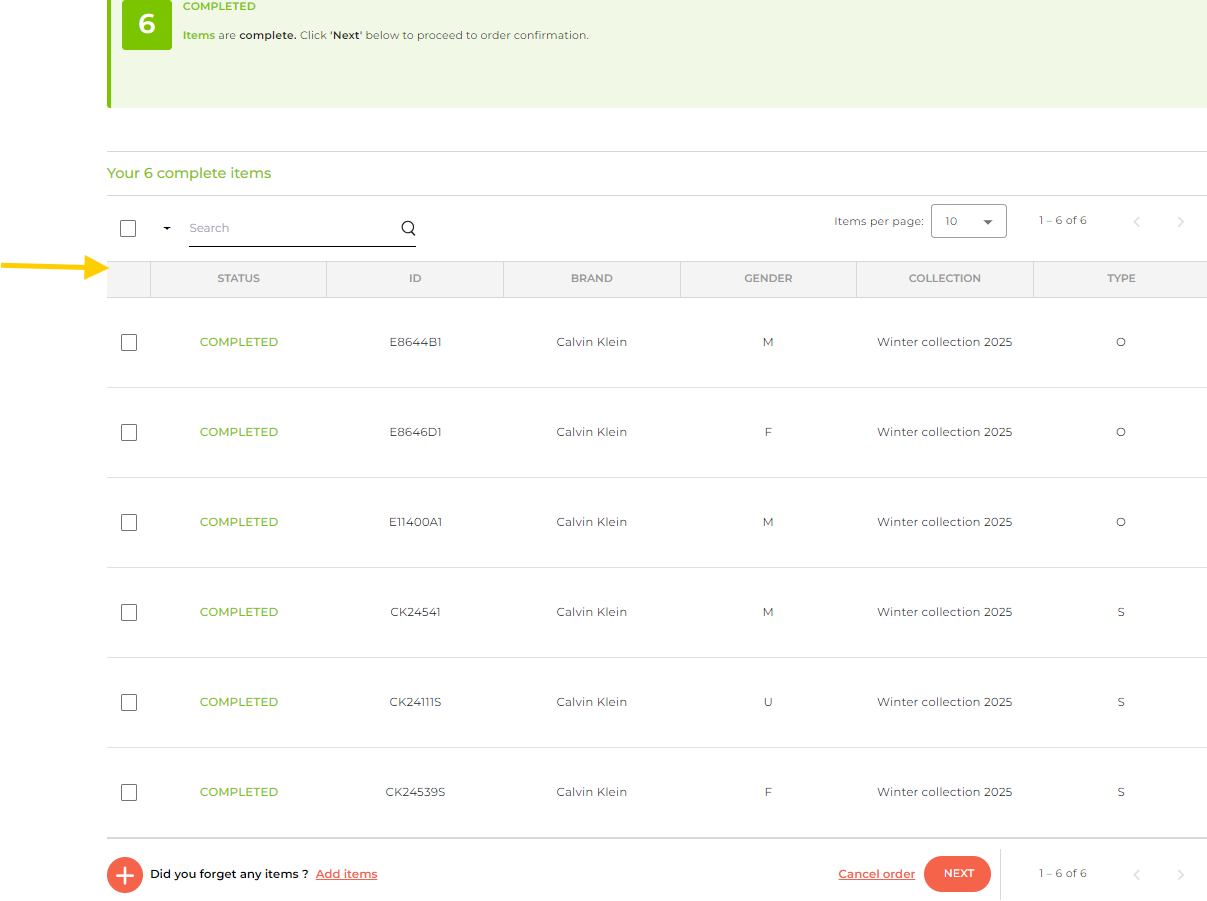This screenshot has height=901, width=1207.
Task: Click the Cancel order link
Action: (x=876, y=874)
